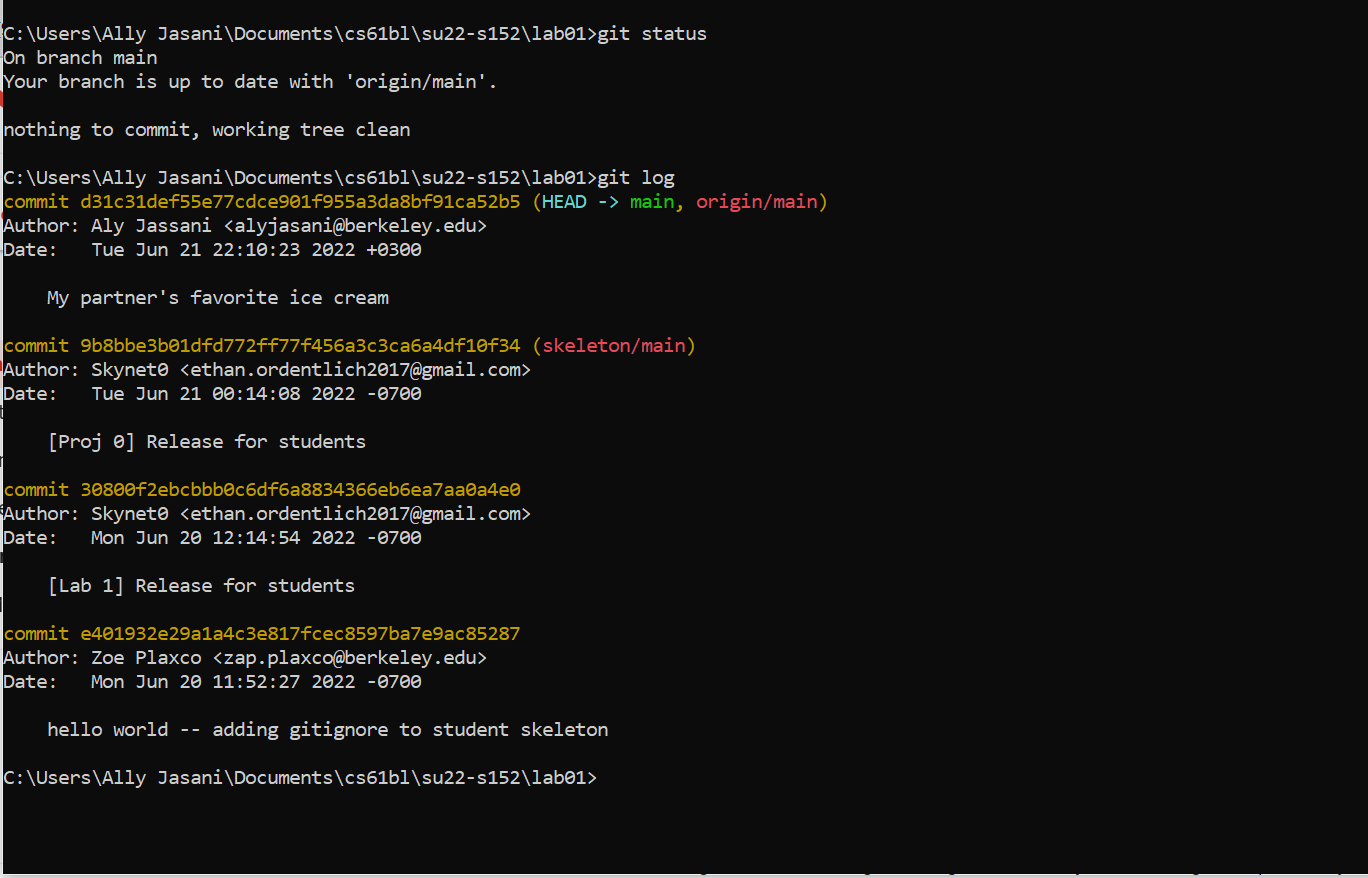Click the "[Proj 0] Release for students" message
The height and width of the screenshot is (878, 1368).
207,442
